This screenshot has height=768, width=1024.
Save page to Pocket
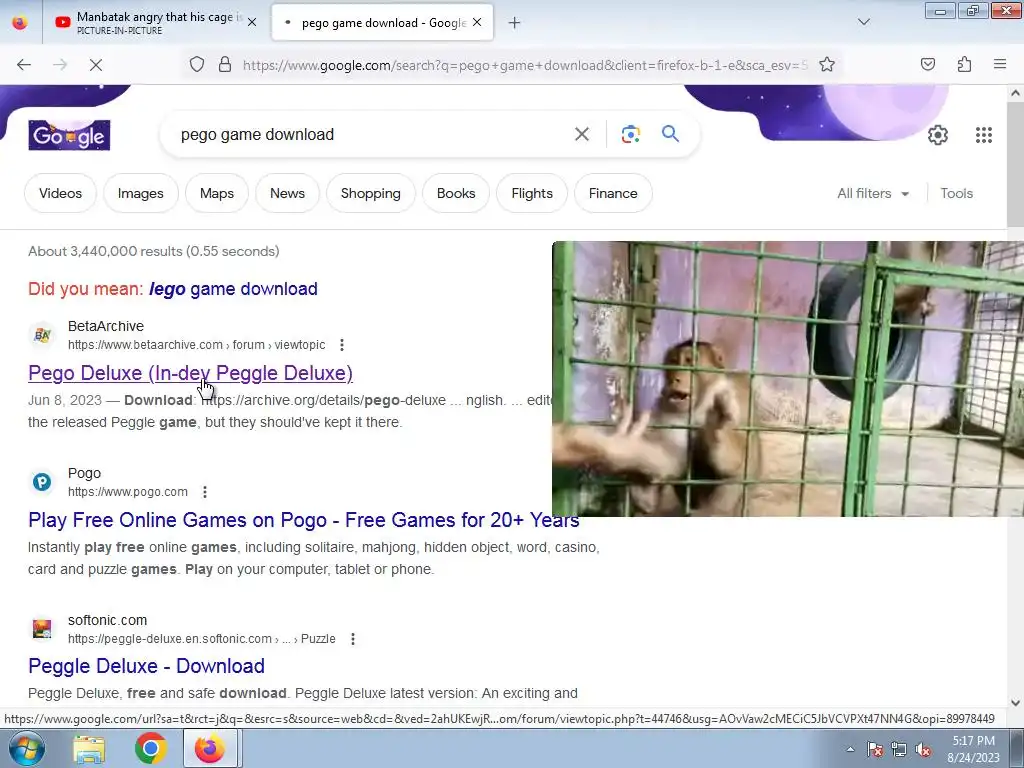click(x=927, y=64)
